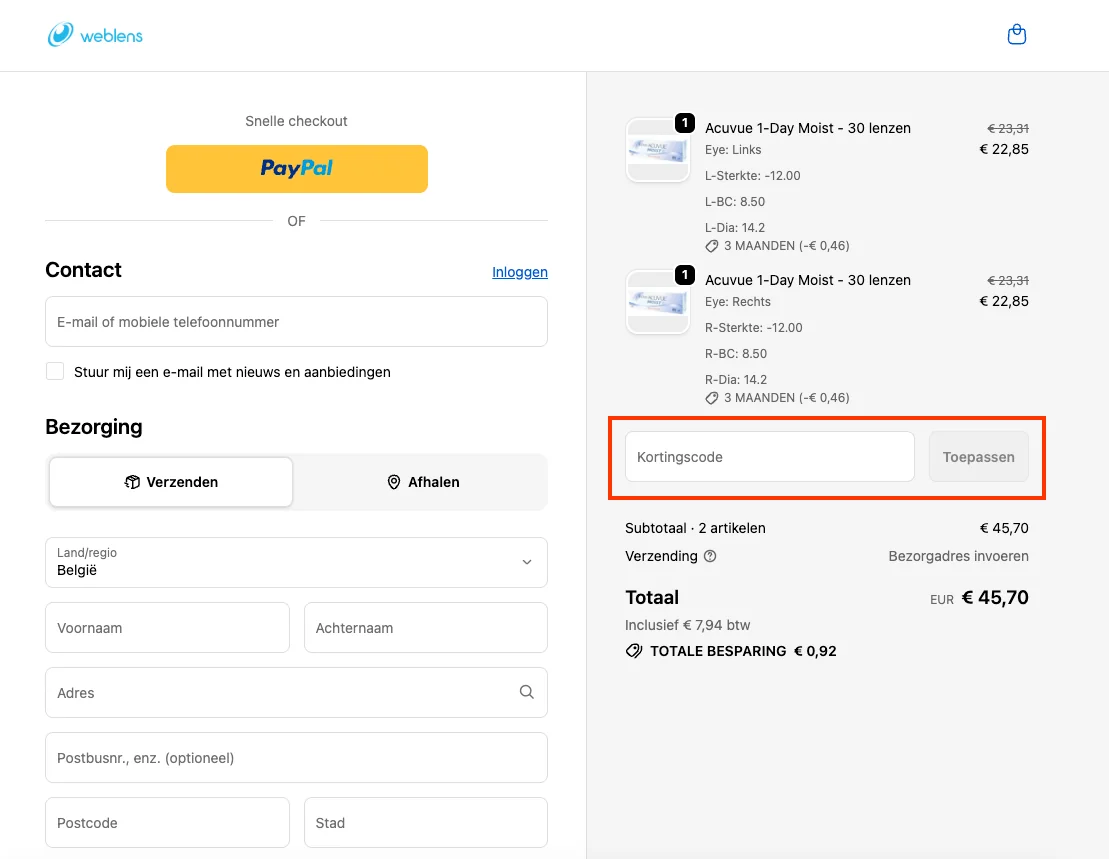The height and width of the screenshot is (859, 1109).
Task: Click the Eye: Links text
Action: coord(733,150)
